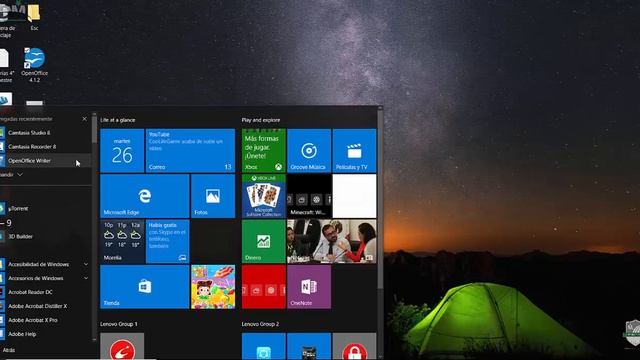Open Acrobat Reader DC
The height and width of the screenshot is (360, 640).
click(45, 292)
